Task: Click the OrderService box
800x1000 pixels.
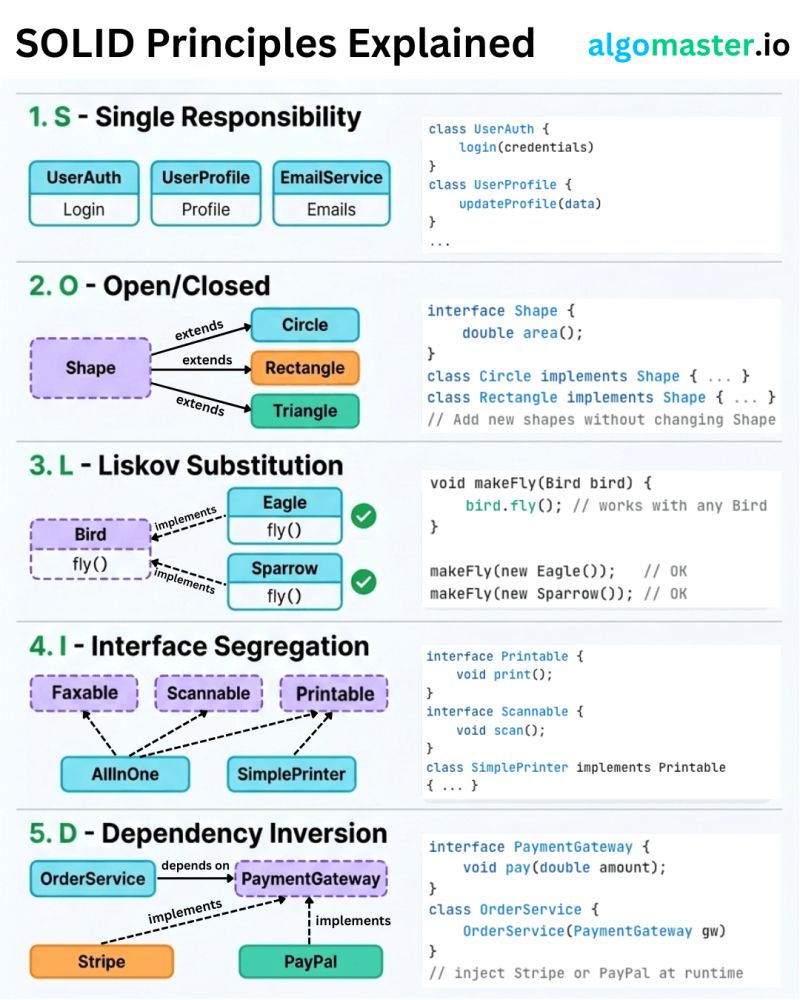Action: (92, 880)
